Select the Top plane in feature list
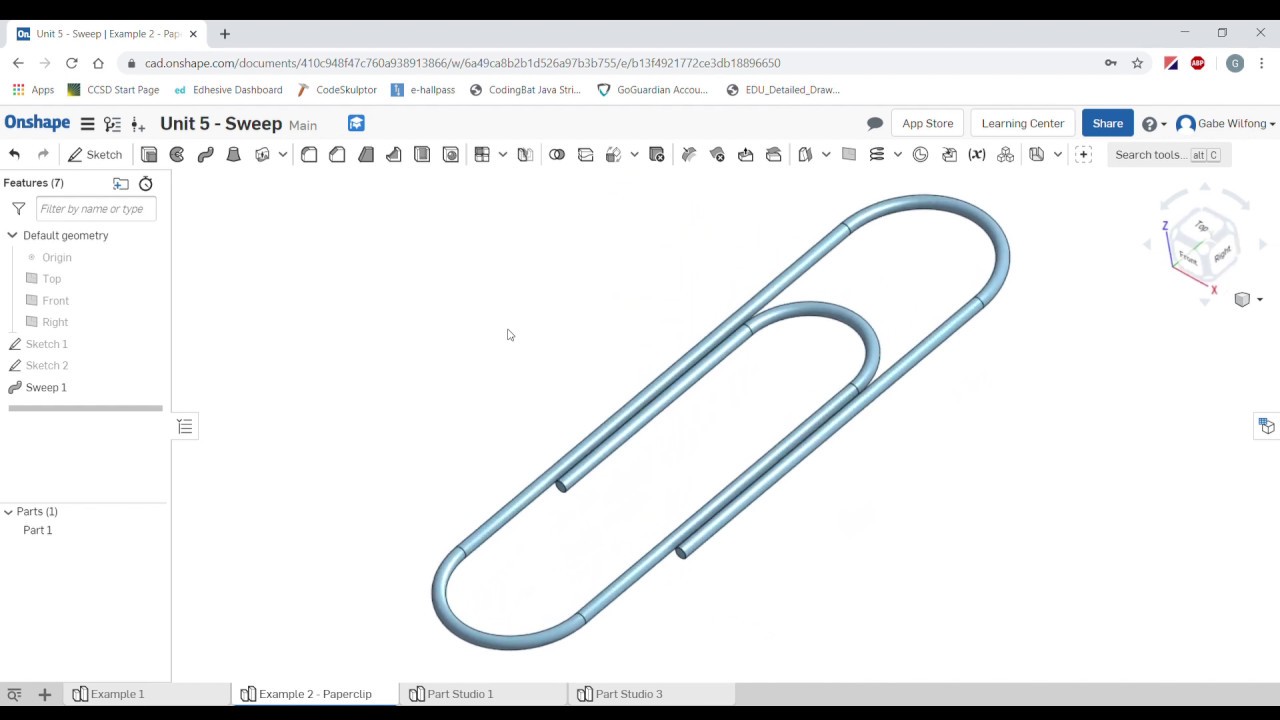1280x720 pixels. pyautogui.click(x=52, y=279)
